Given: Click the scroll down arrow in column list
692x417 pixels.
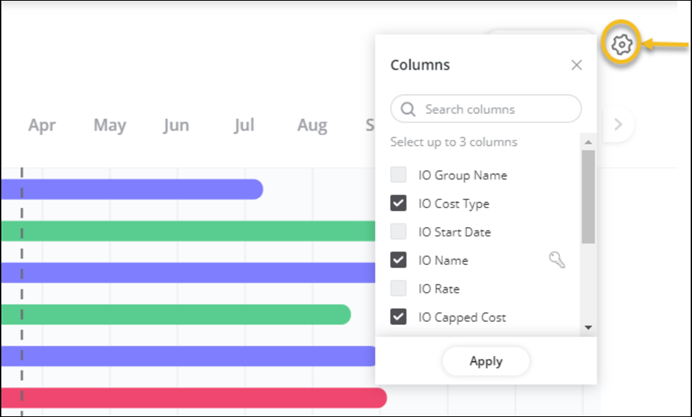Looking at the screenshot, I should coord(588,326).
